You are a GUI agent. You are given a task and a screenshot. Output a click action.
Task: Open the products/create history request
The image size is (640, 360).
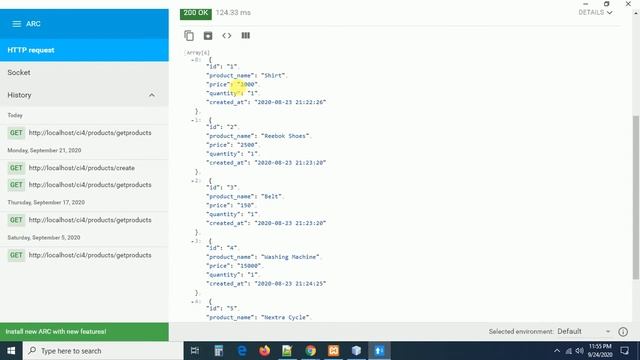84,168
